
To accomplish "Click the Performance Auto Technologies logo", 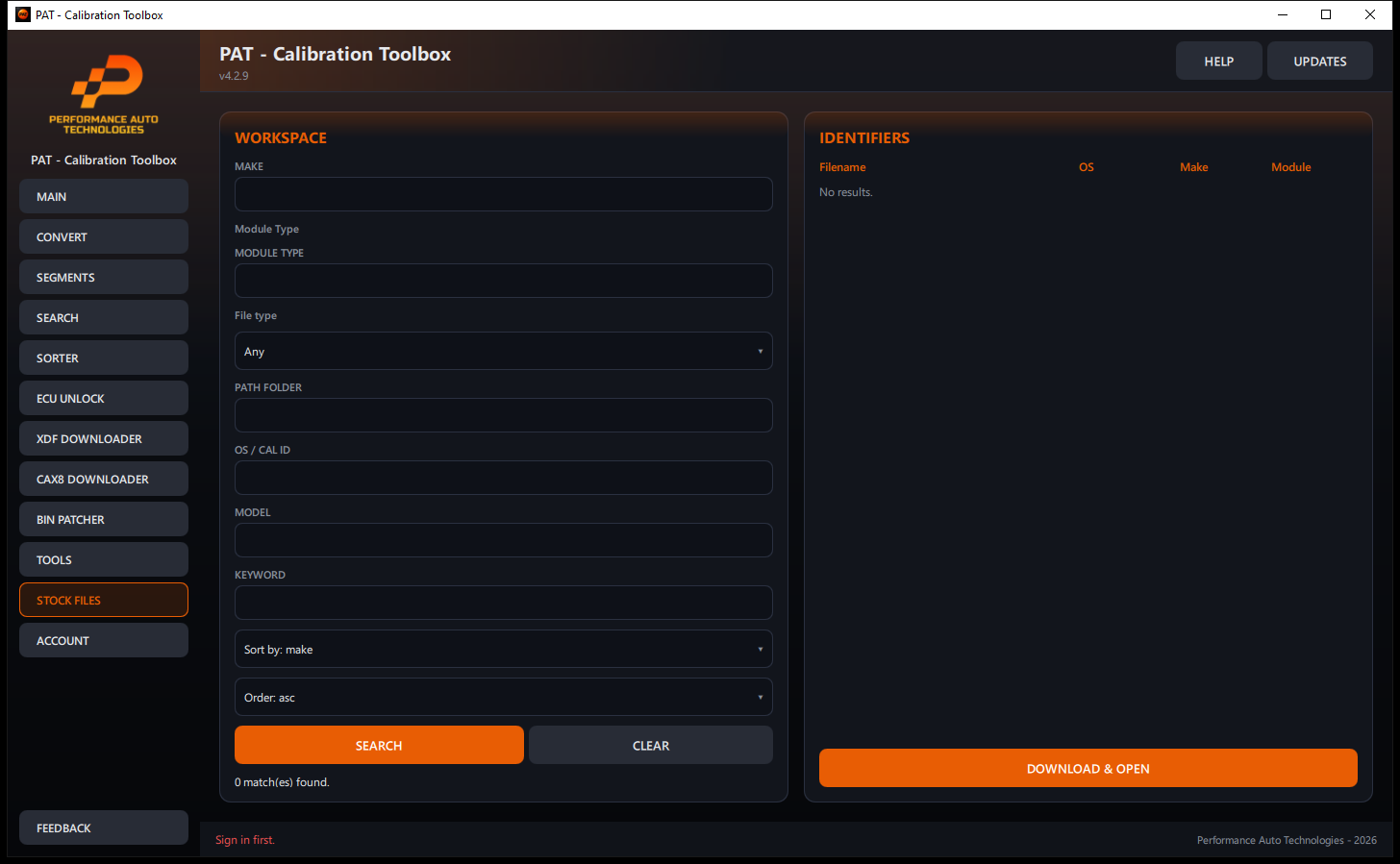I will (x=104, y=94).
